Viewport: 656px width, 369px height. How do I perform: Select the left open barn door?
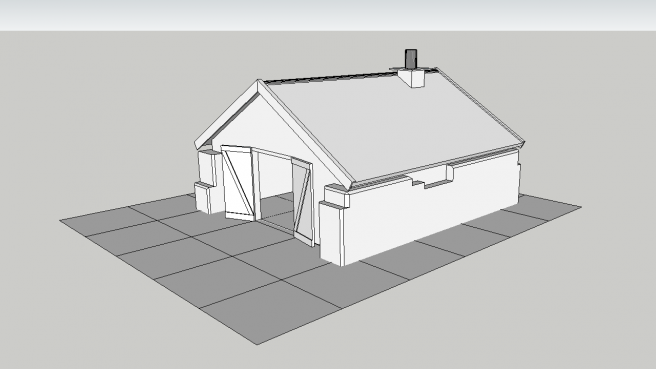click(x=237, y=183)
